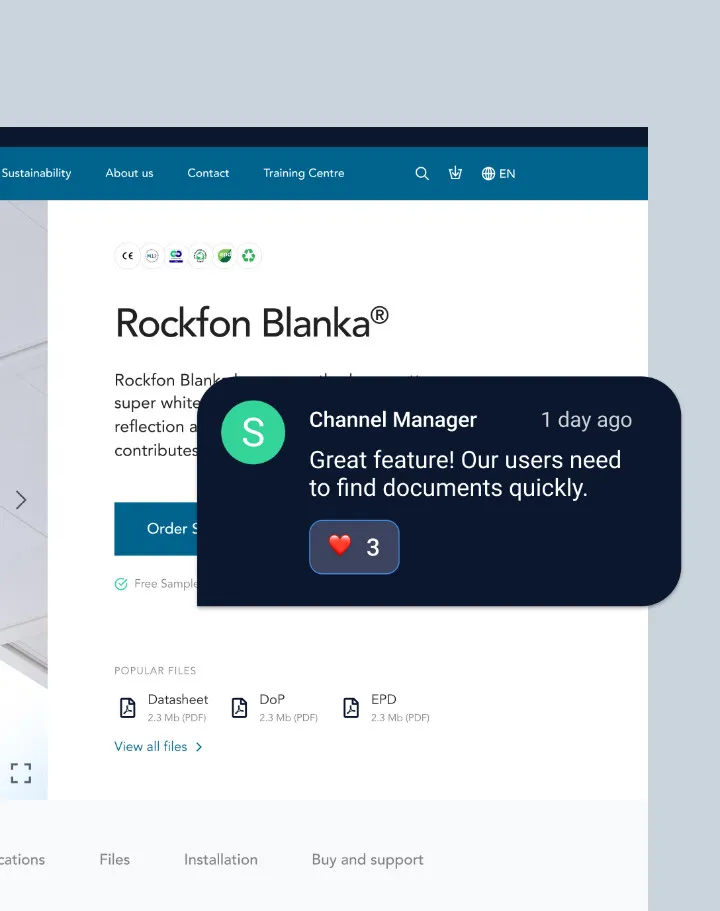Show next product image with arrow
The height and width of the screenshot is (911, 720).
[21, 500]
